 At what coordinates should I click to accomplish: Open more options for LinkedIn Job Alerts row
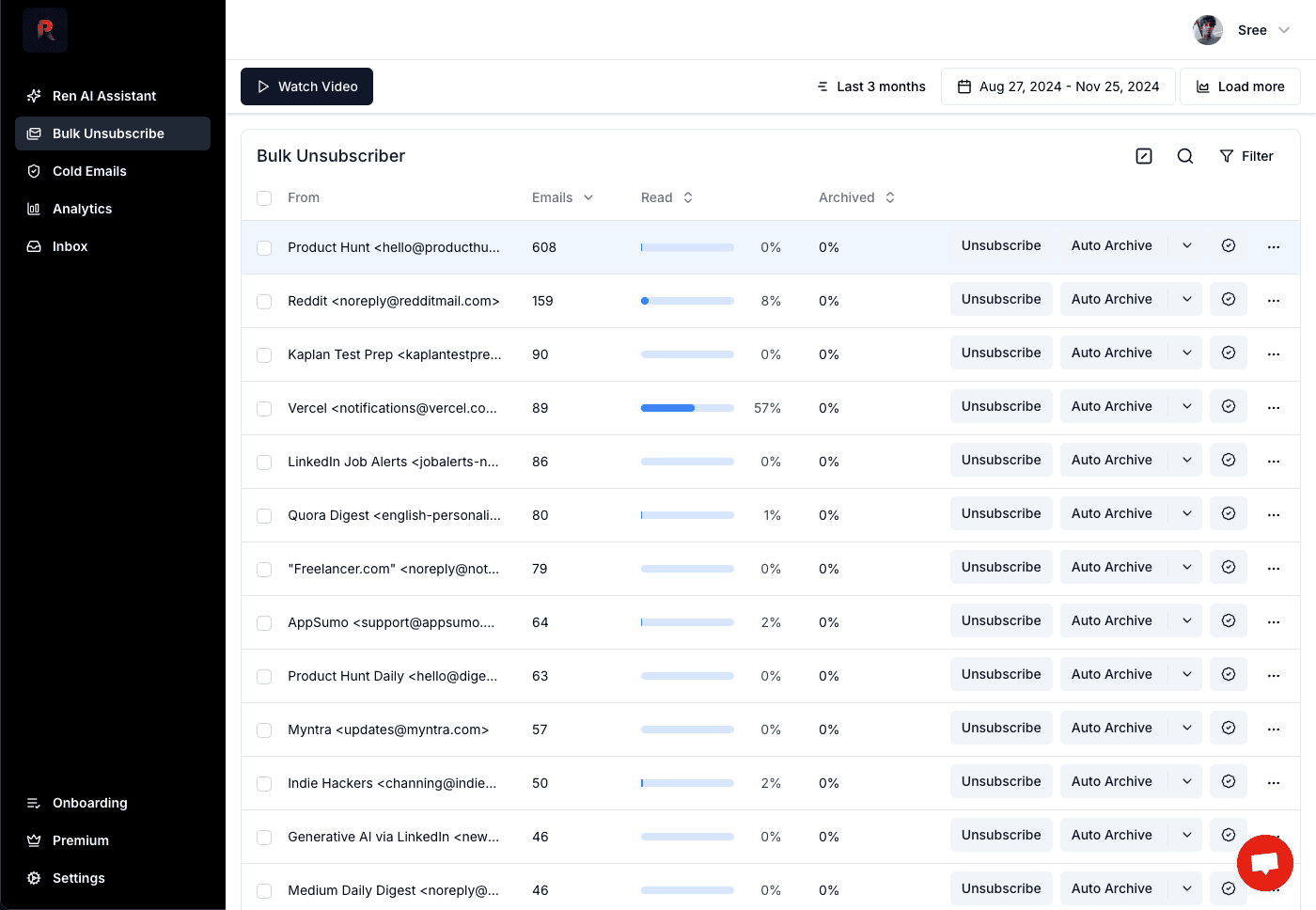pos(1274,461)
